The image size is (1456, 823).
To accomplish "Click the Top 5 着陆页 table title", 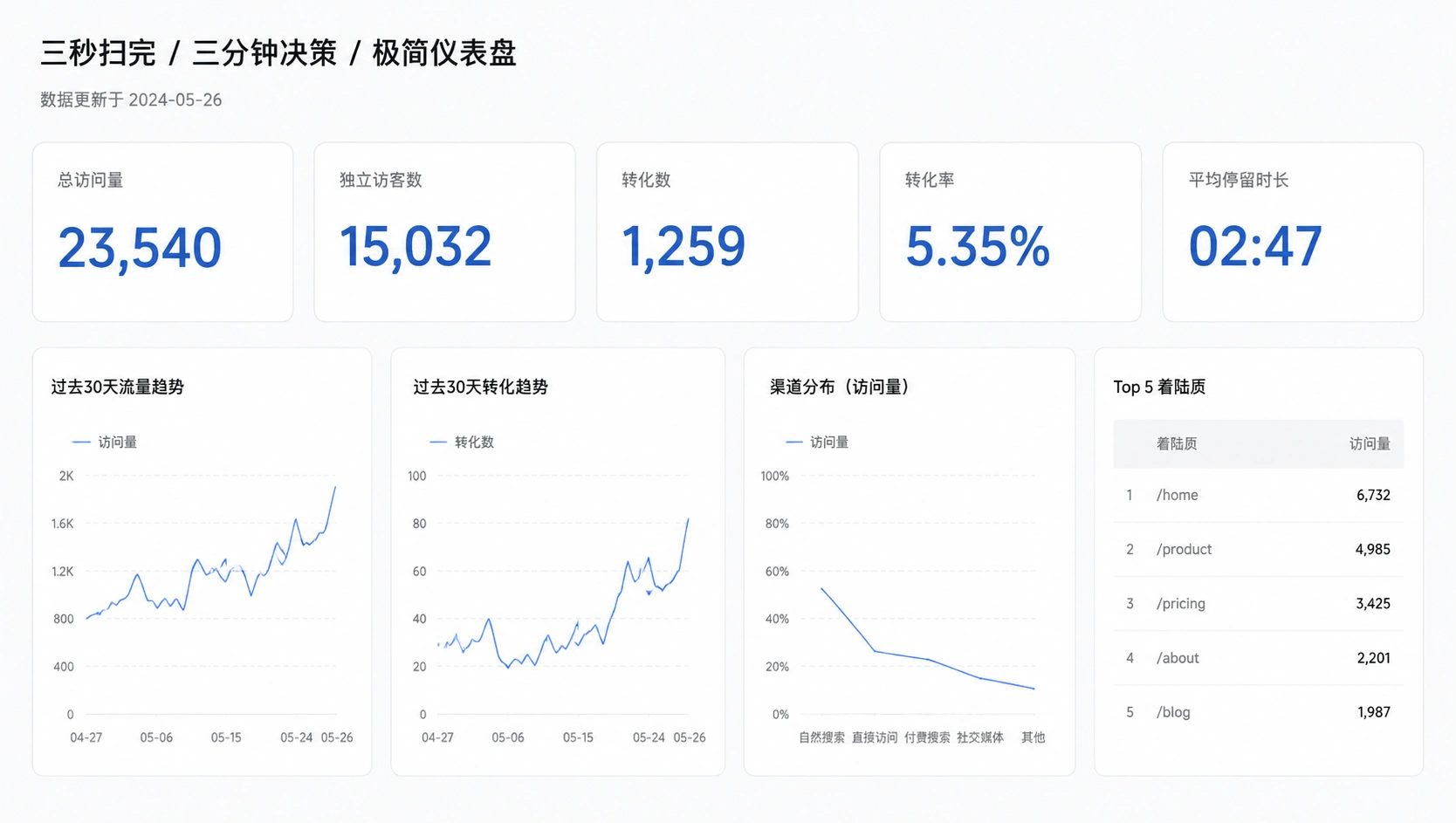I will 1159,387.
